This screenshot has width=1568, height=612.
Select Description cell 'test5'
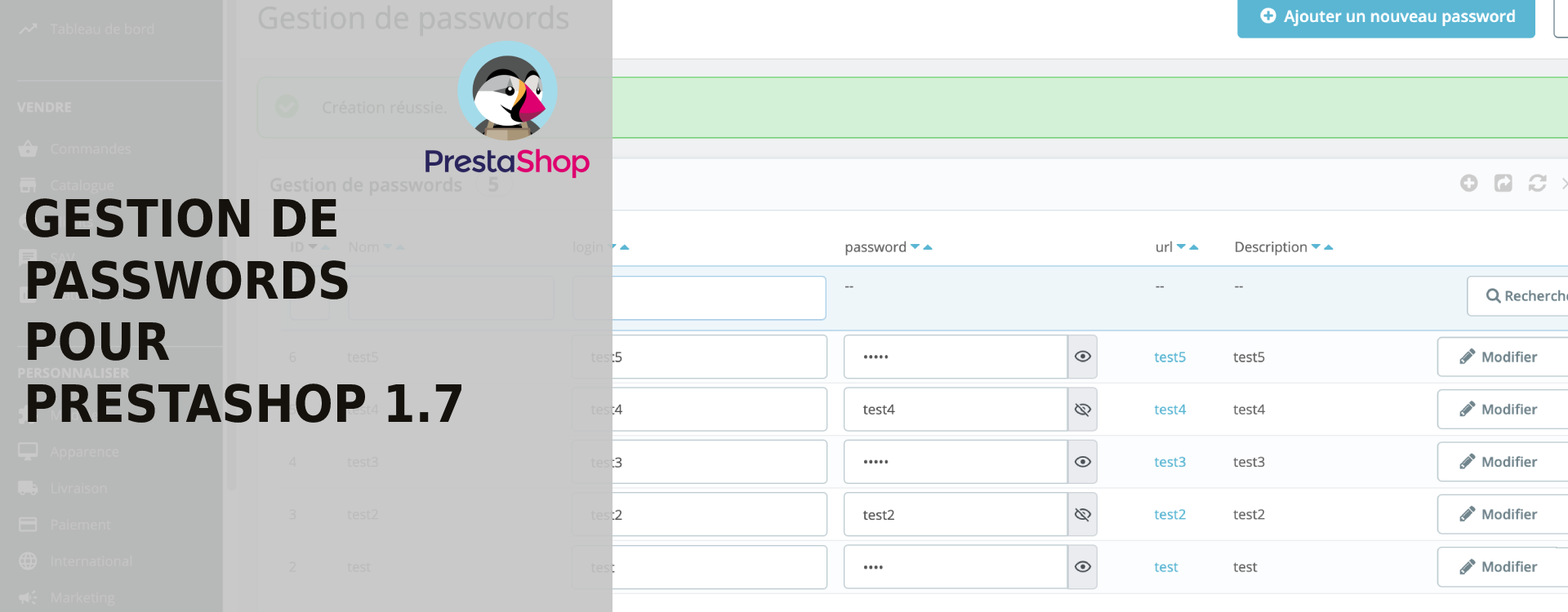[x=1249, y=357]
